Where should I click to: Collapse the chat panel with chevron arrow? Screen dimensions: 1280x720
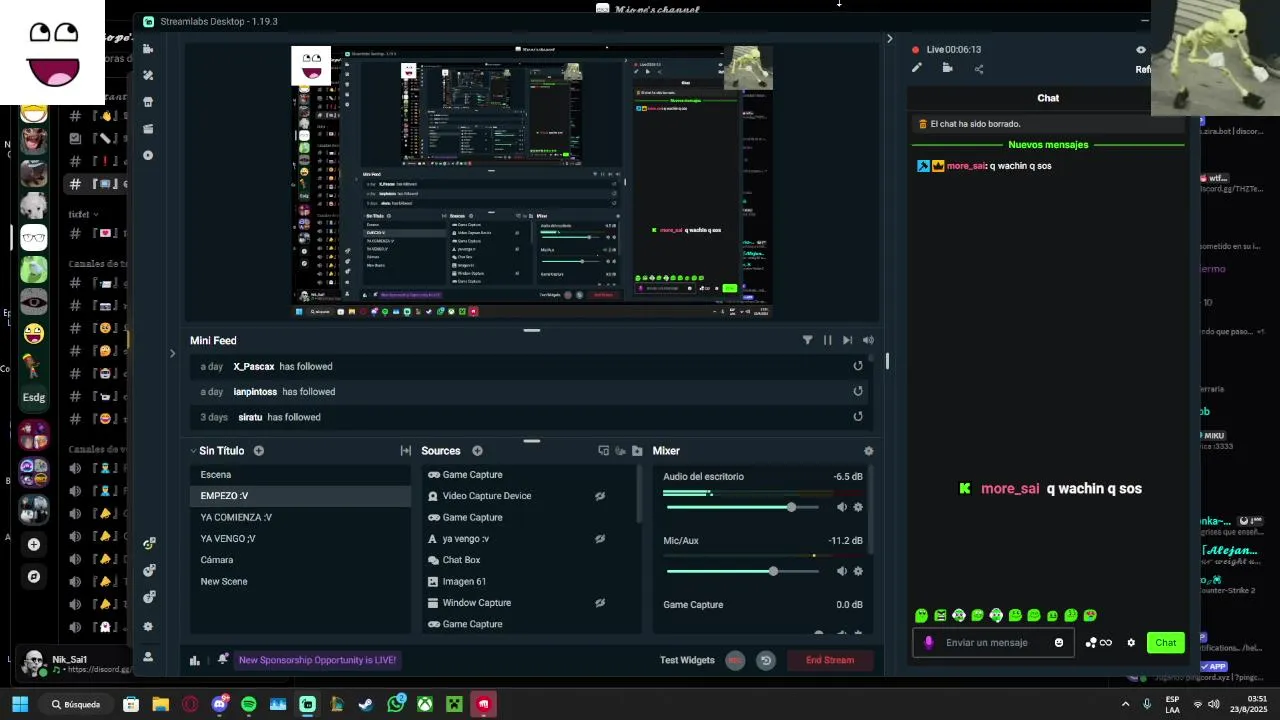click(x=889, y=39)
